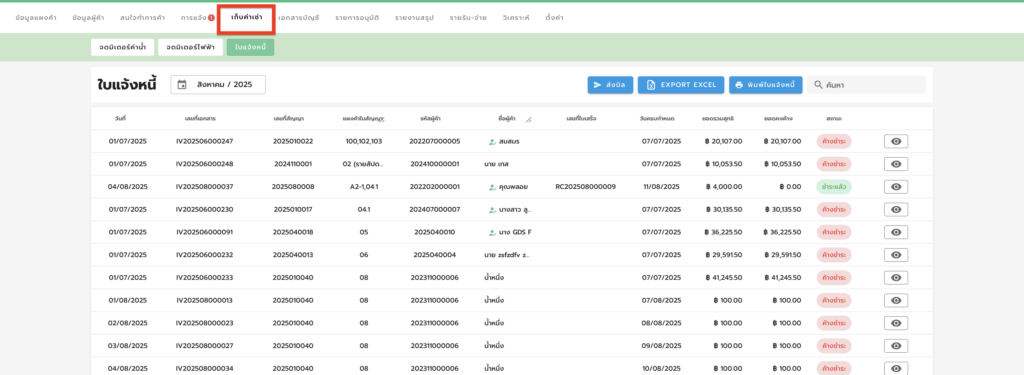The width and height of the screenshot is (1024, 375).
Task: Click vendor code 202207000005
Action: (x=434, y=141)
